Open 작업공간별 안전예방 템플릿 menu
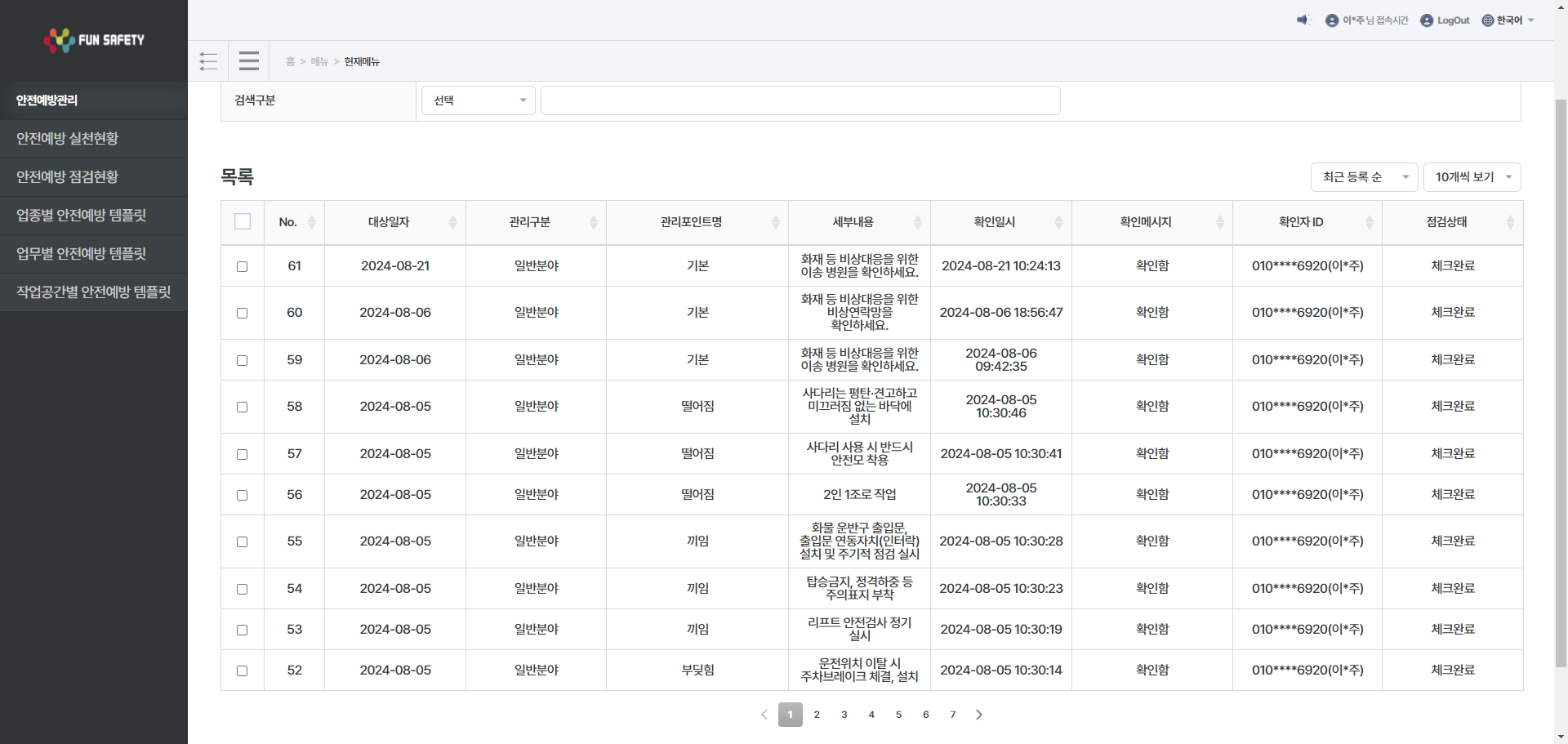This screenshot has width=1568, height=744. tap(94, 292)
